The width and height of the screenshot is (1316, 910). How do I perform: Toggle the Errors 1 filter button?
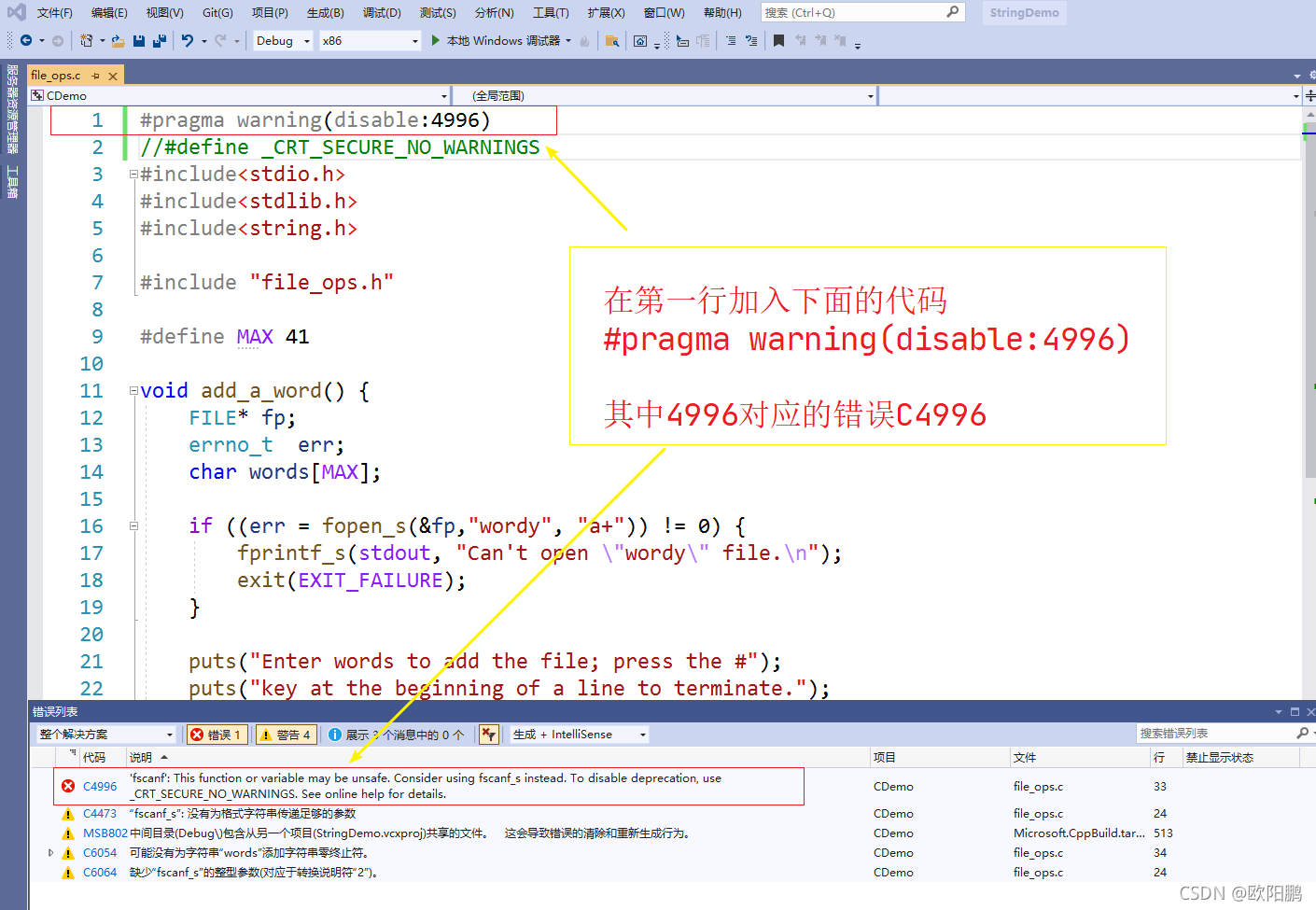(x=217, y=735)
